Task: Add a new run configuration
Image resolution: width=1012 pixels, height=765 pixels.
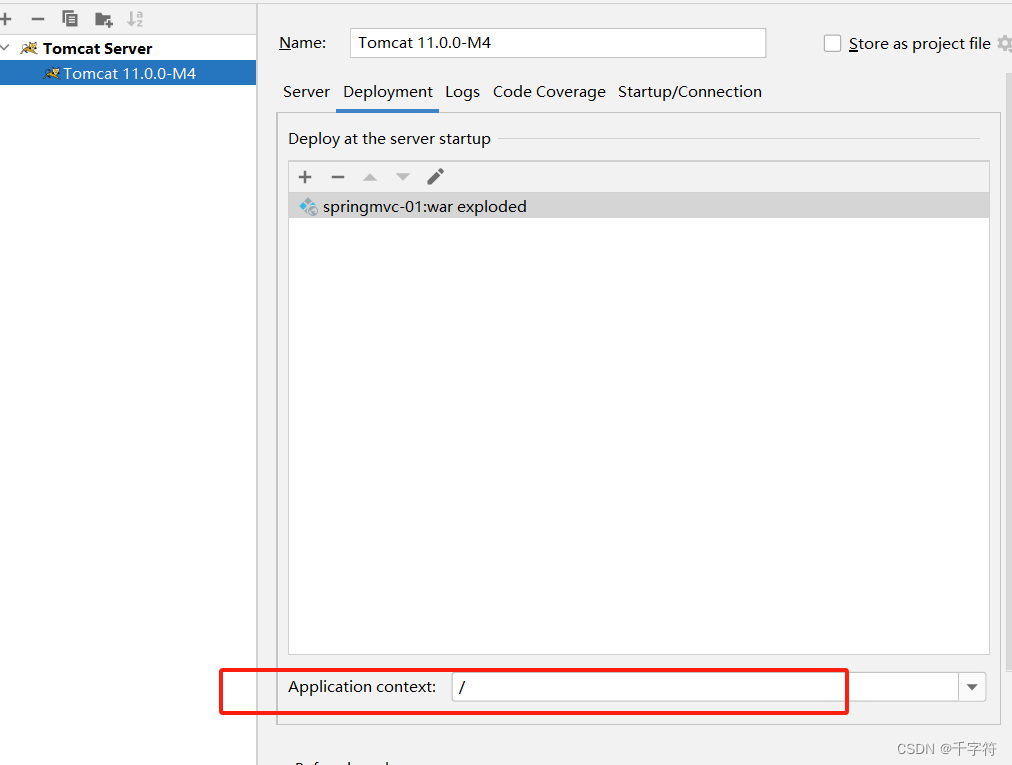Action: (8, 18)
